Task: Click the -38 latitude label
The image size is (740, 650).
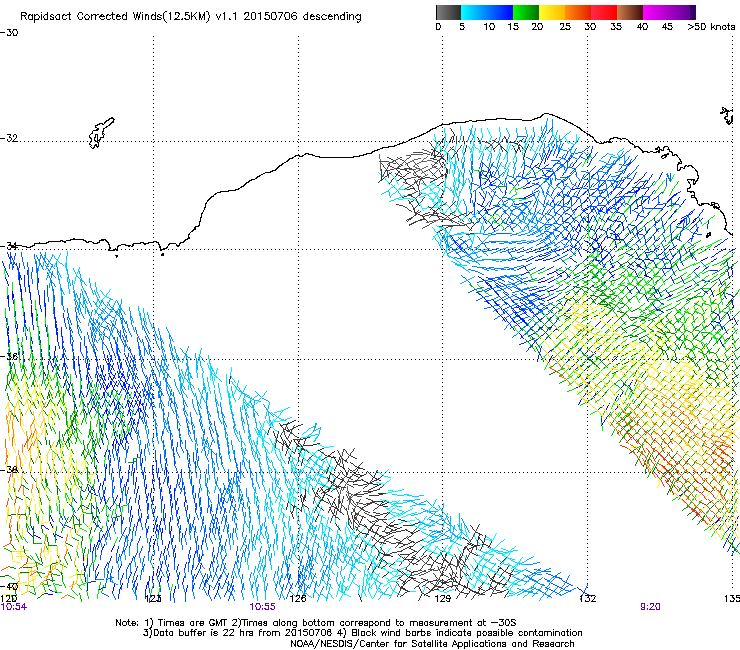Action: [x=9, y=470]
